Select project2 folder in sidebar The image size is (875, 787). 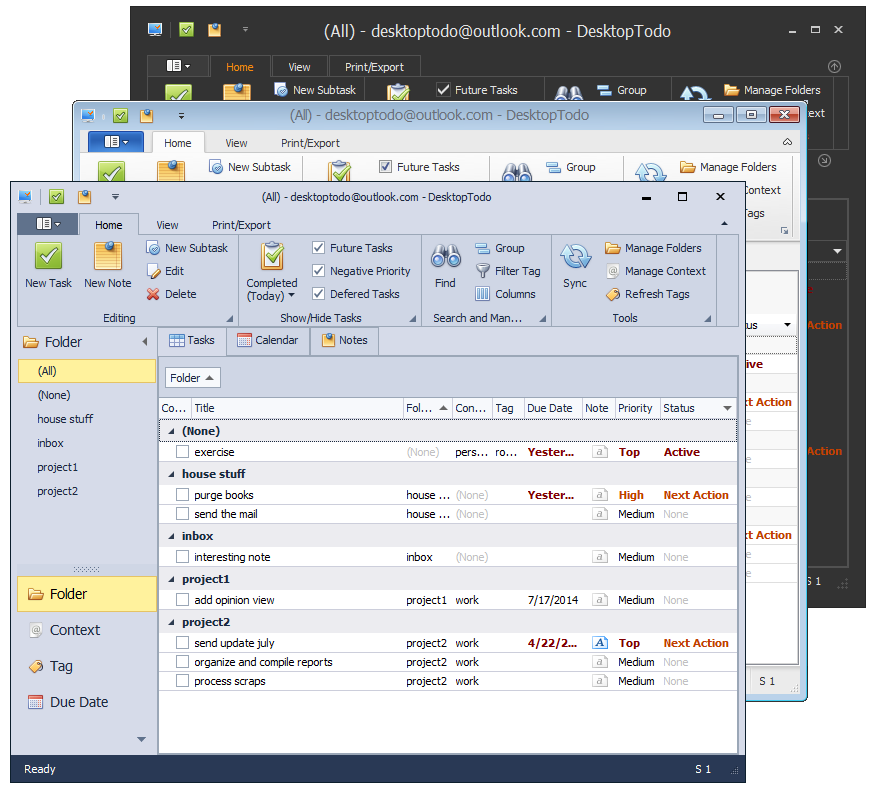[x=86, y=491]
